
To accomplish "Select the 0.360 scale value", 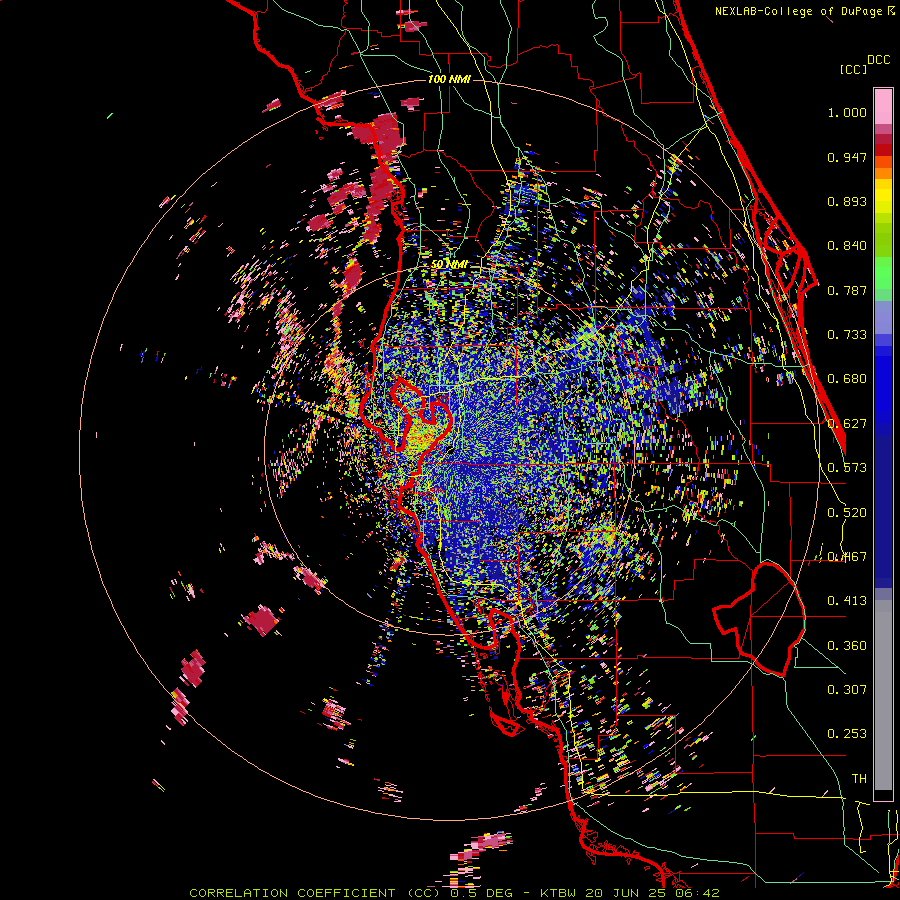I will [847, 646].
